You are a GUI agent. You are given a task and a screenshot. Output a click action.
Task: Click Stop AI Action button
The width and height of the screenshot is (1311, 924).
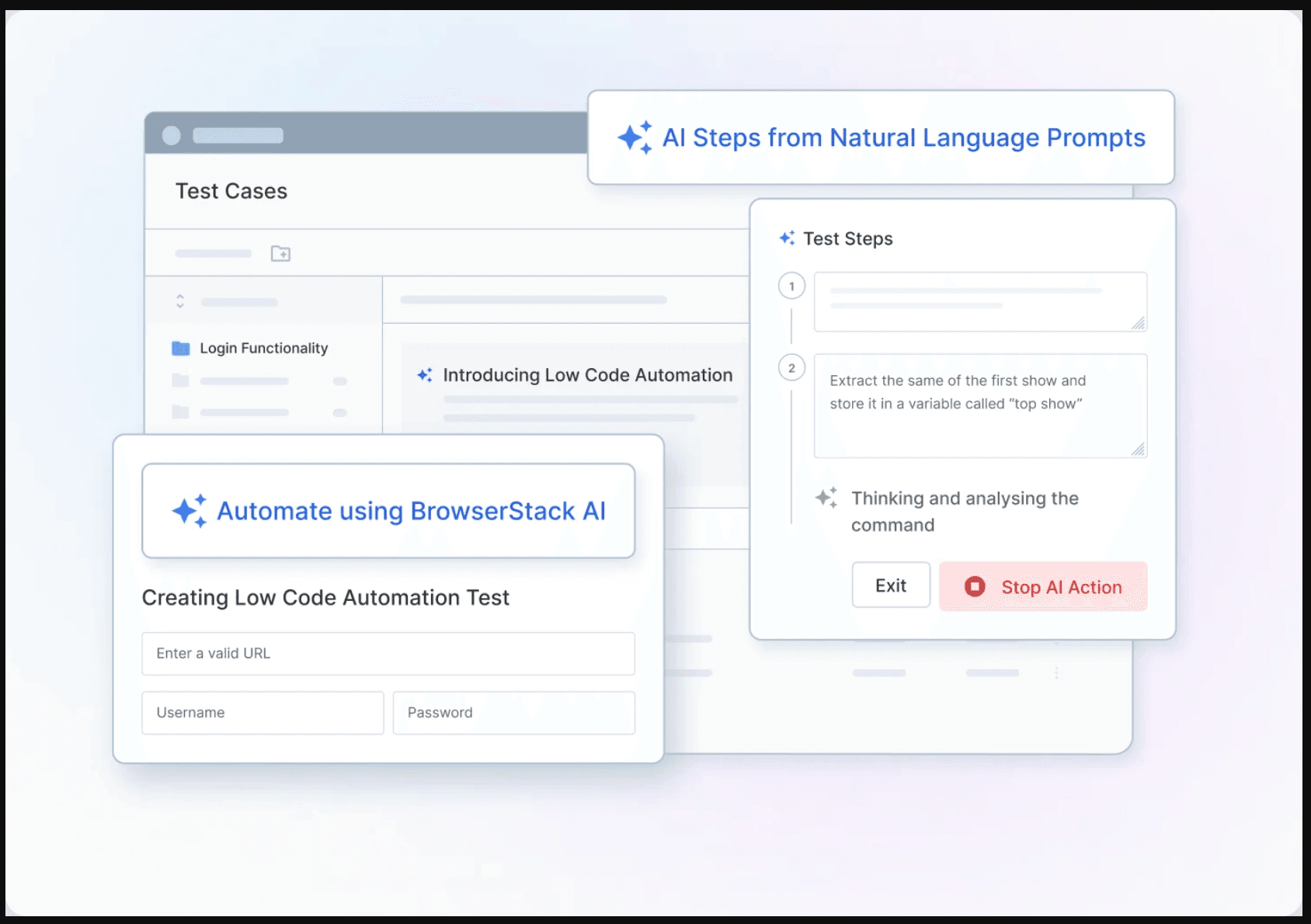1042,587
